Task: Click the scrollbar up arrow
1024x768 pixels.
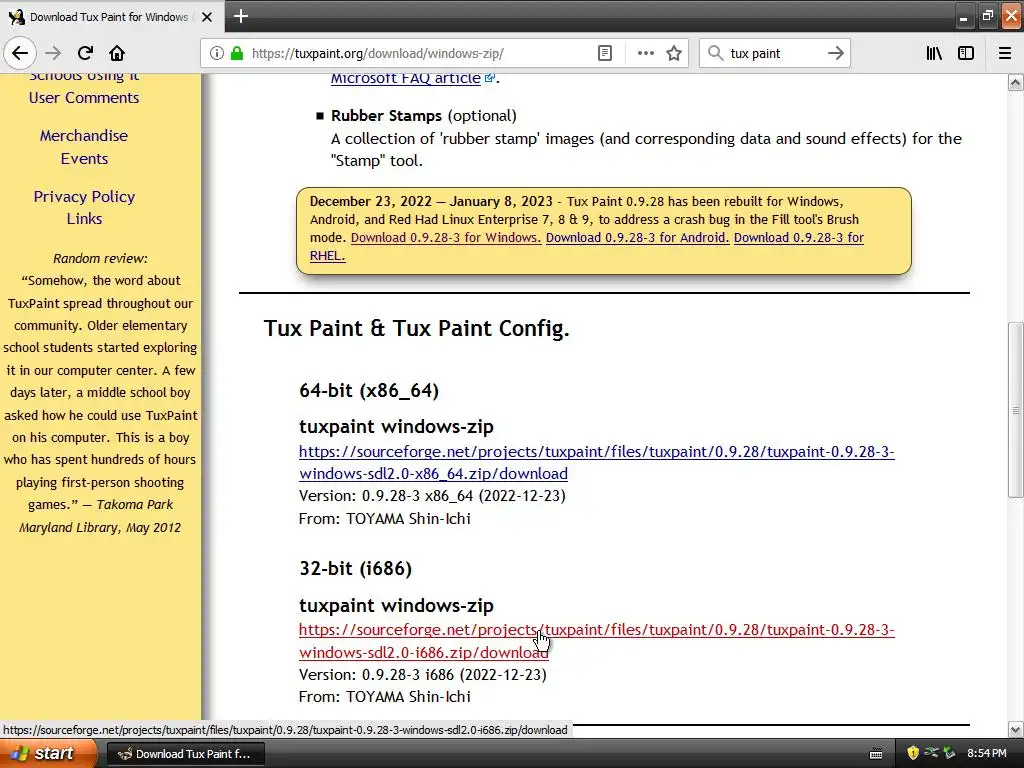Action: pyautogui.click(x=1015, y=82)
